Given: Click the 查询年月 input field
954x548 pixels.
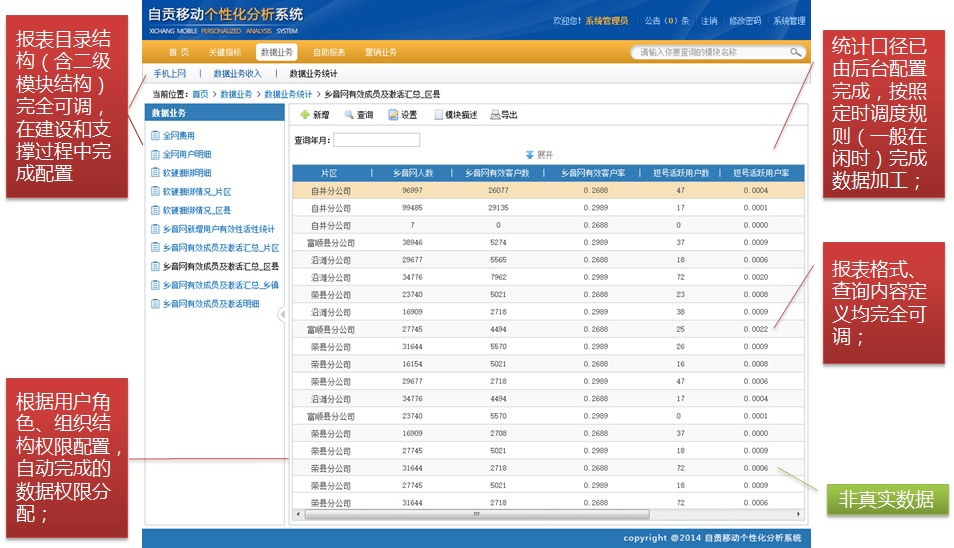Looking at the screenshot, I should click(x=377, y=140).
